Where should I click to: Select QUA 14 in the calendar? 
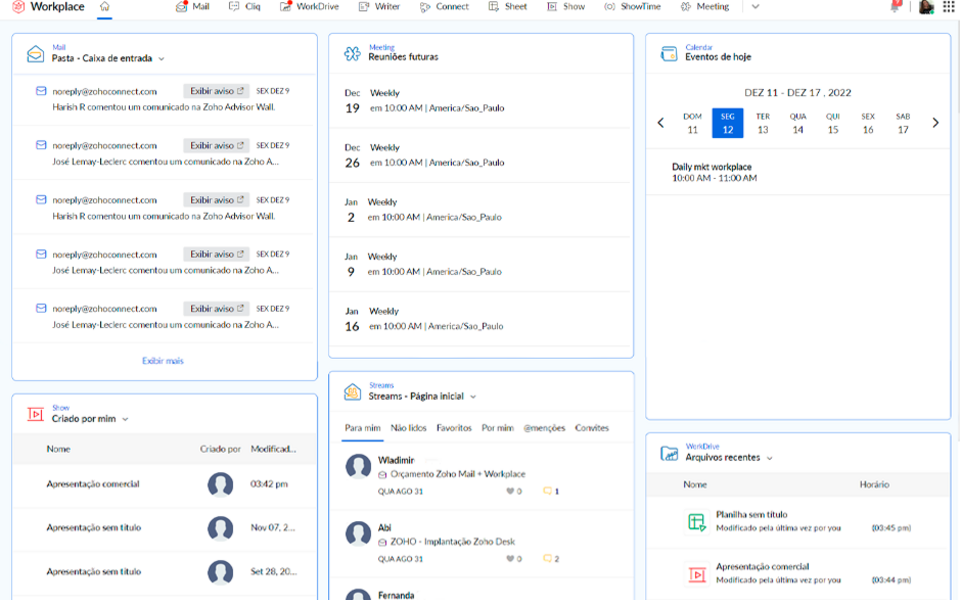798,123
